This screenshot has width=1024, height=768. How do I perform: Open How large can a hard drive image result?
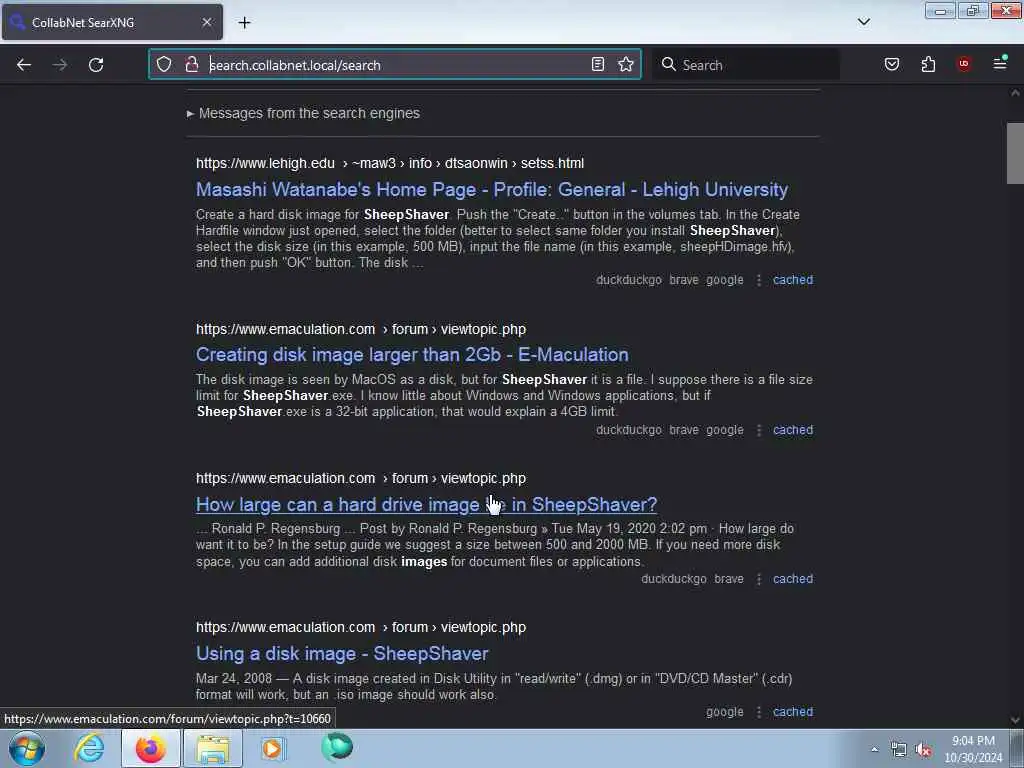click(426, 504)
